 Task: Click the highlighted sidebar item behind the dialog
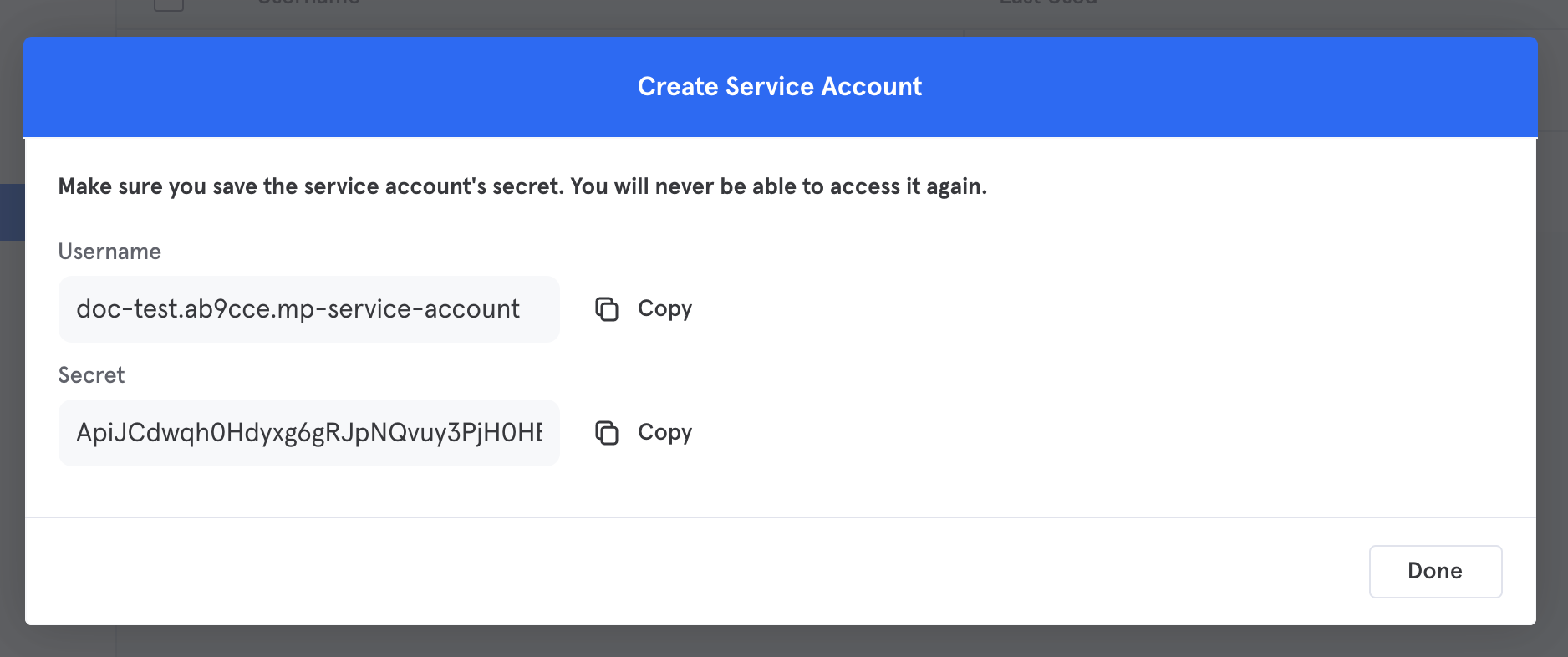[12, 212]
